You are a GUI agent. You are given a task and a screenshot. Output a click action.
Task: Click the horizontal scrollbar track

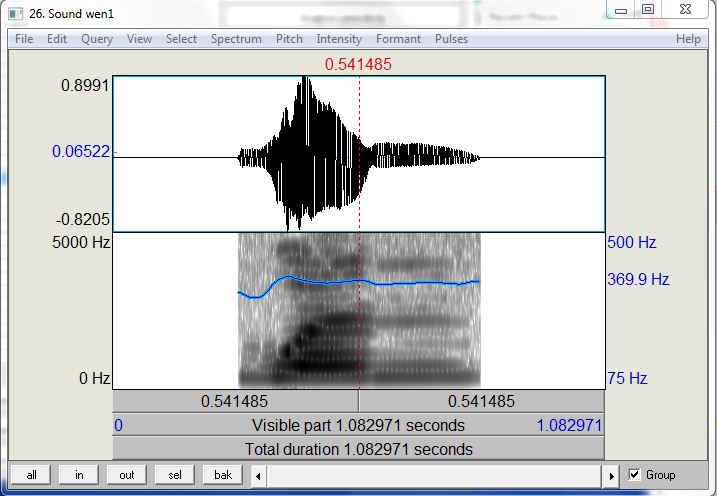tap(434, 476)
